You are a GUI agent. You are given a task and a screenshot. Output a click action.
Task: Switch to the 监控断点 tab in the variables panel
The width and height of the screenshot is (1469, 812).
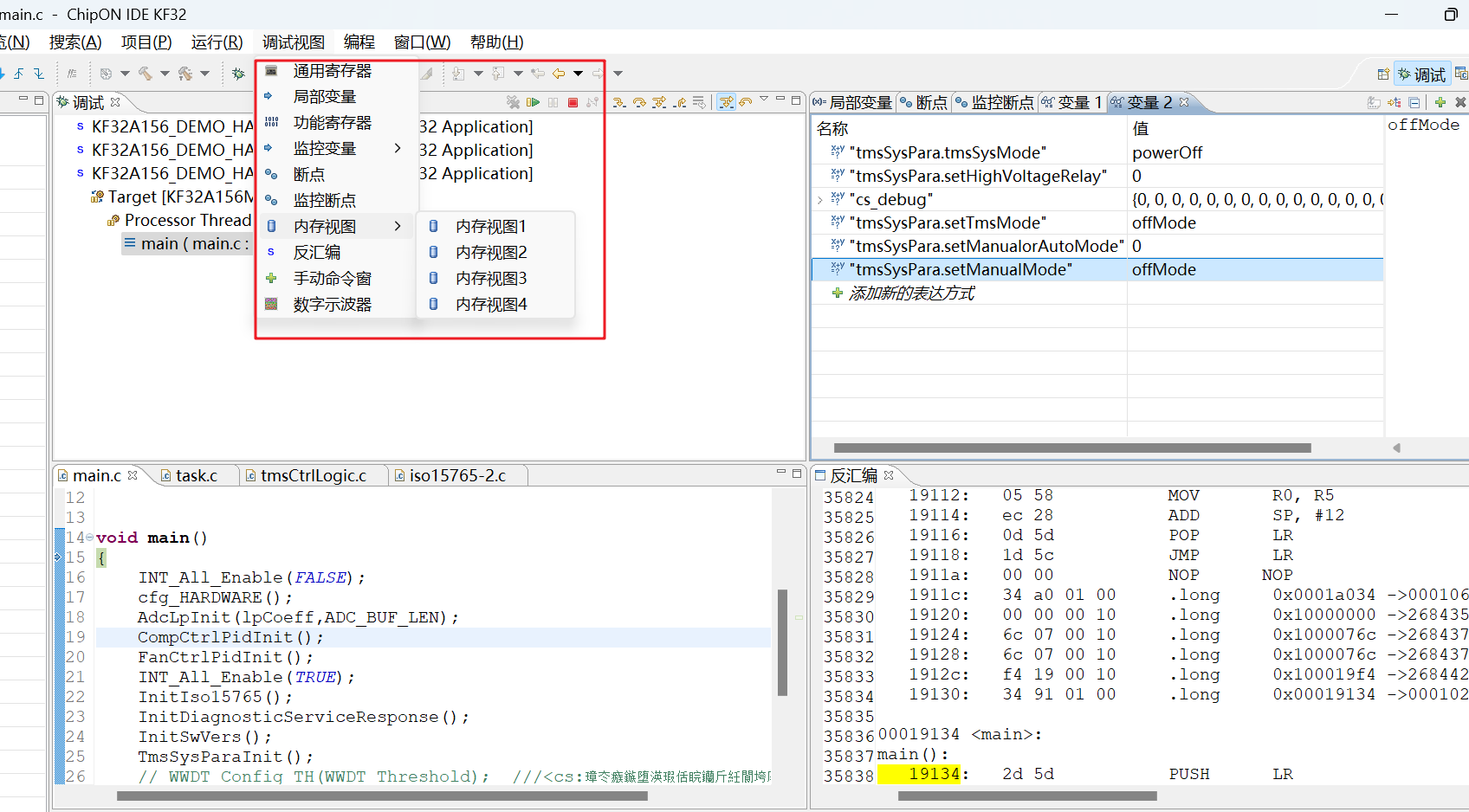click(x=995, y=102)
